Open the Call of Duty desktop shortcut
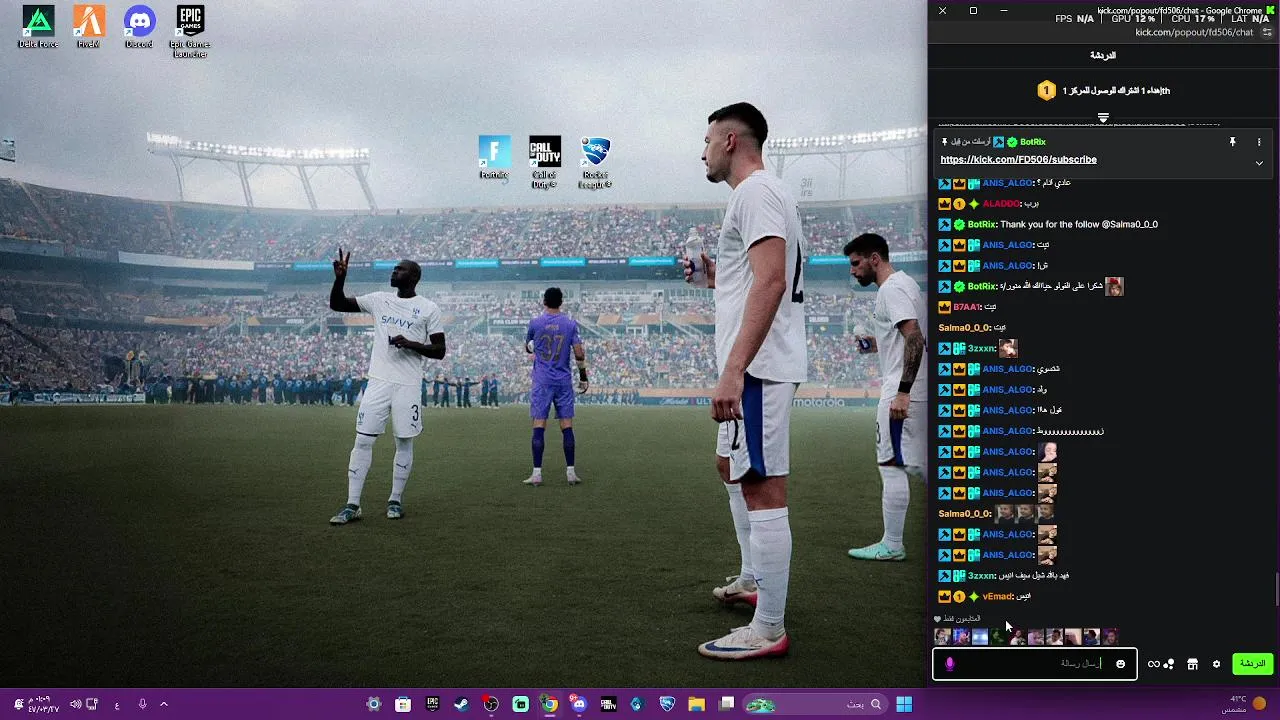The height and width of the screenshot is (720, 1280). [544, 162]
